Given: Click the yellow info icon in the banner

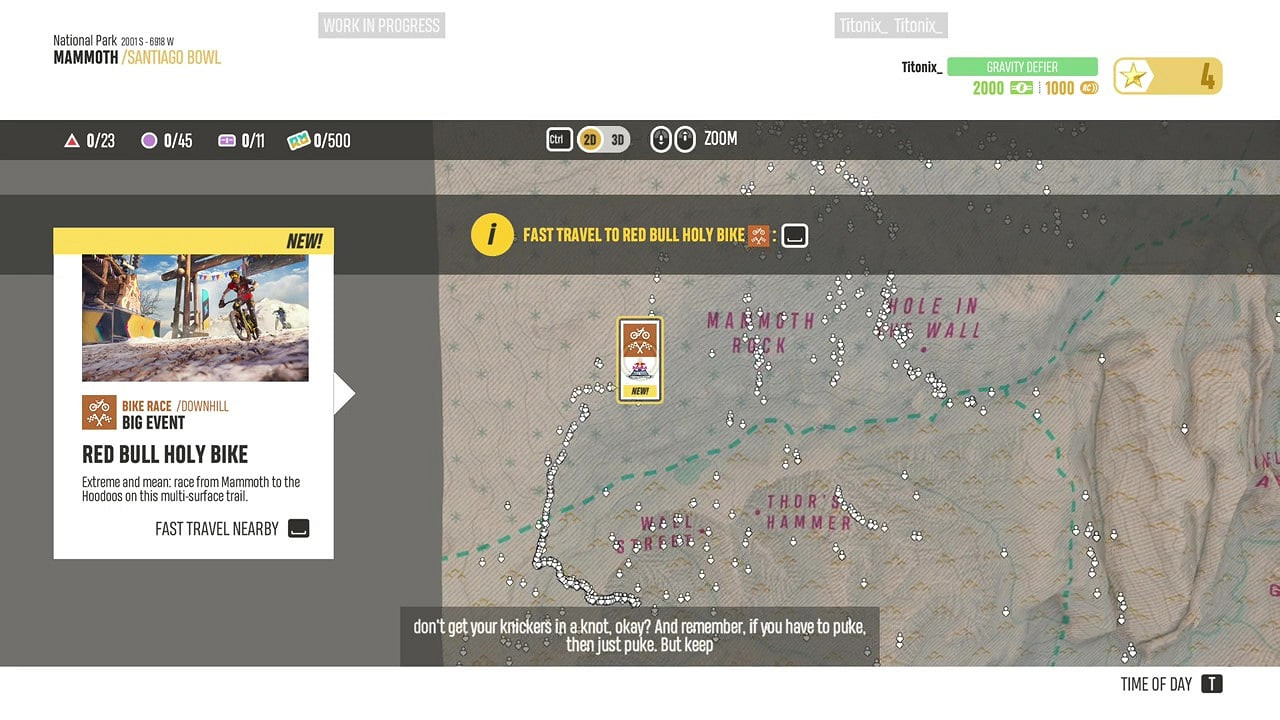Looking at the screenshot, I should coord(491,235).
